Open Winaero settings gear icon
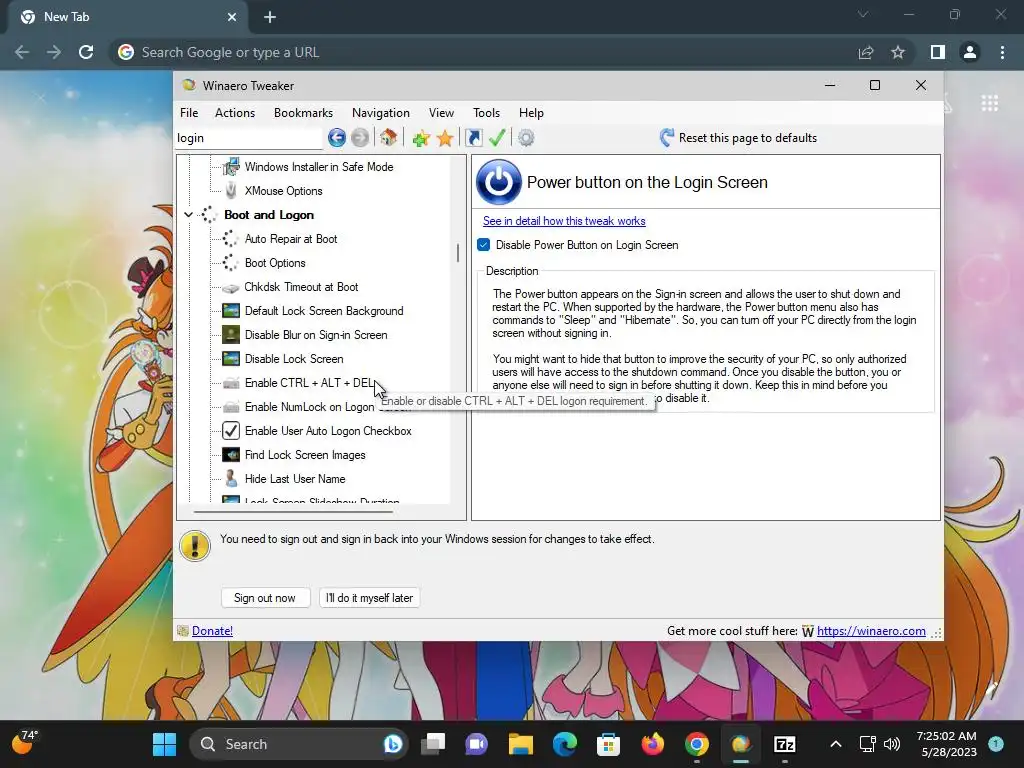The height and width of the screenshot is (768, 1024). click(x=526, y=138)
